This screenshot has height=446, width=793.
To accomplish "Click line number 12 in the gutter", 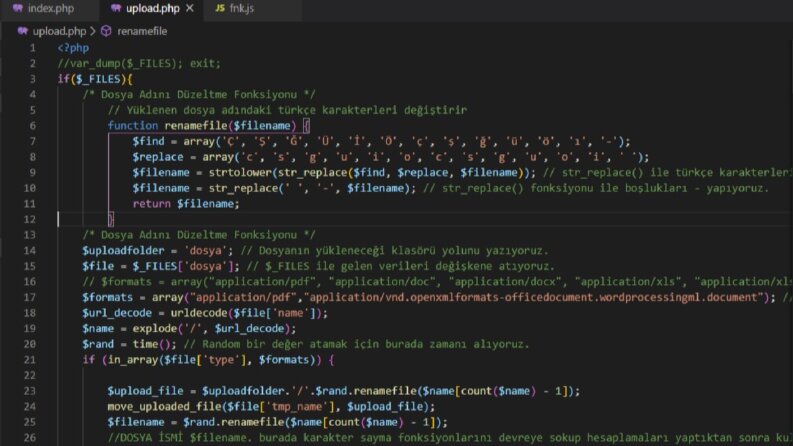I will [30, 219].
